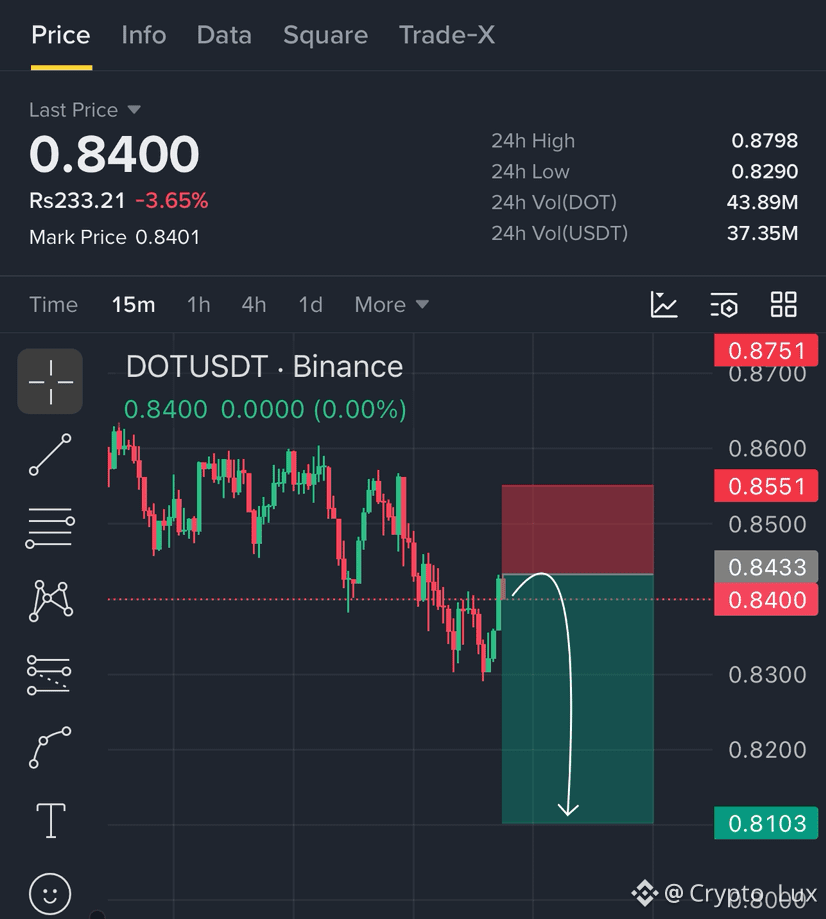Switch to the Price tab
Image resolution: width=826 pixels, height=919 pixels.
[x=61, y=35]
